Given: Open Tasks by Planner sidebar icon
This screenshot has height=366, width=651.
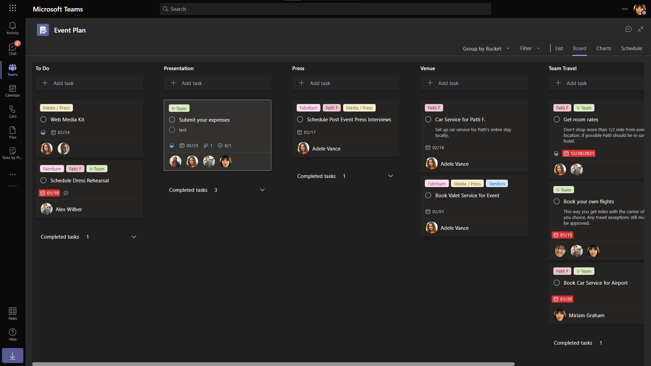Looking at the screenshot, I should tap(12, 153).
